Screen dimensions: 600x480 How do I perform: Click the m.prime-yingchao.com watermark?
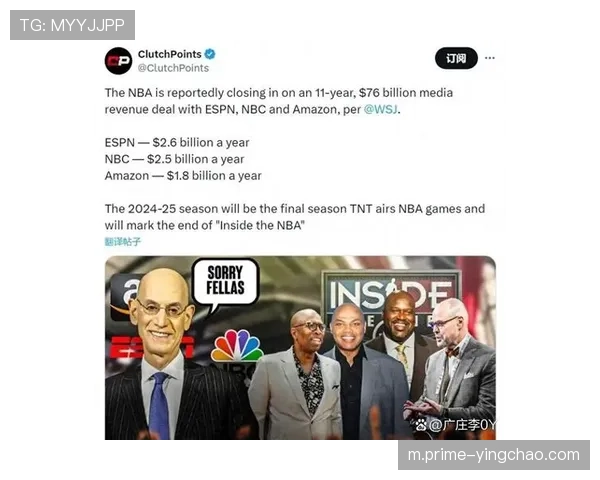pyautogui.click(x=494, y=455)
